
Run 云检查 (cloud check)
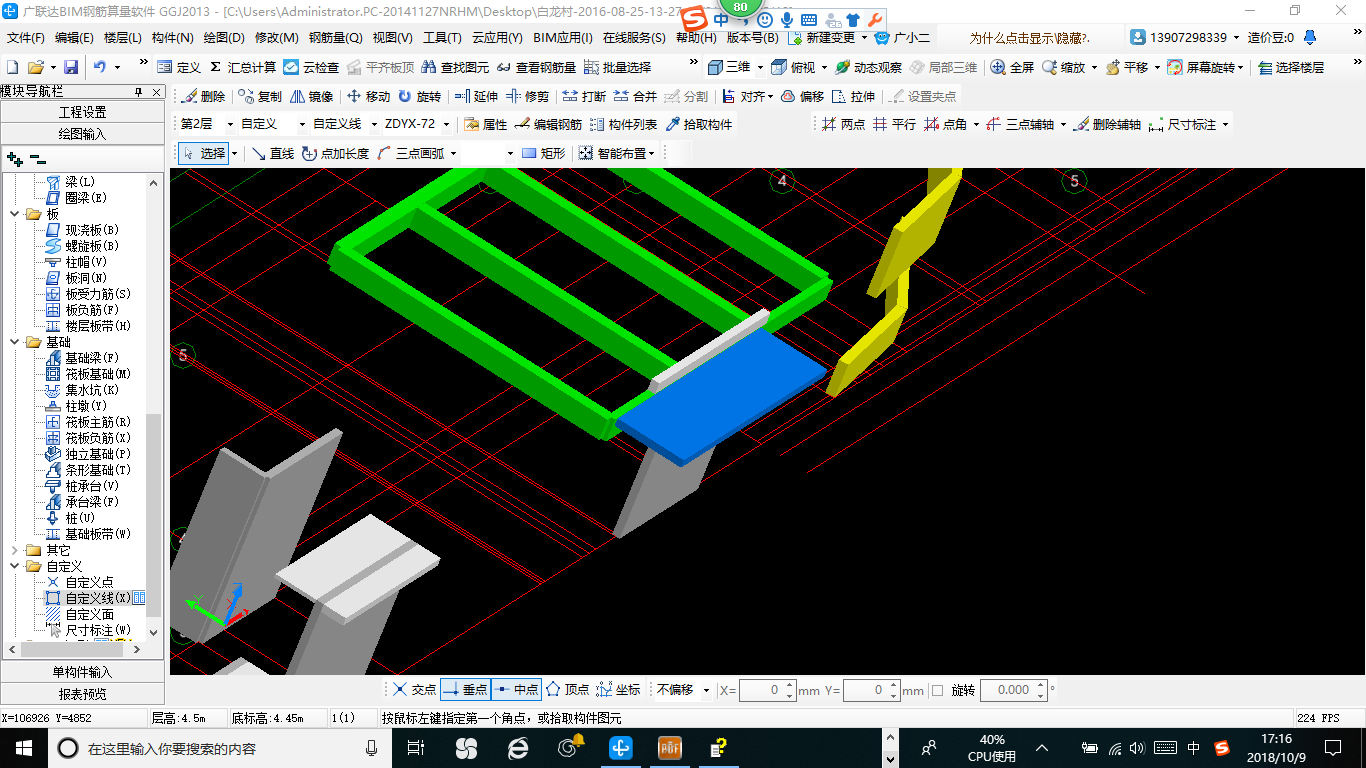tap(311, 67)
